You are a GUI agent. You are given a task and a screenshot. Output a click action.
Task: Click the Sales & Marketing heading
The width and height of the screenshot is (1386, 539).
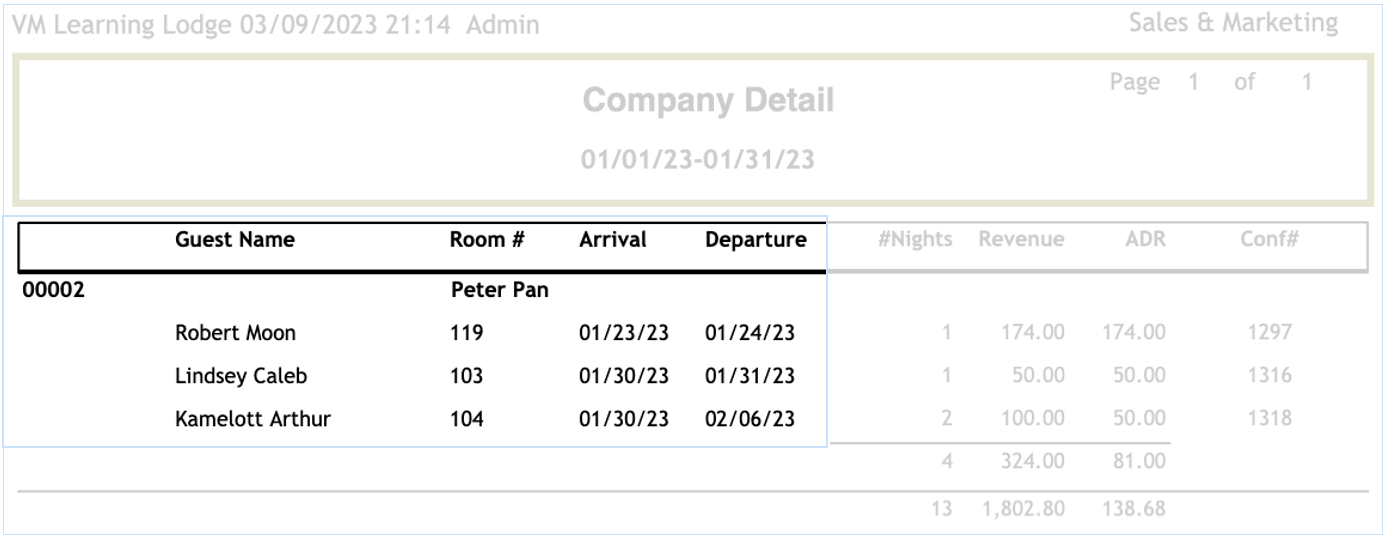(1232, 23)
